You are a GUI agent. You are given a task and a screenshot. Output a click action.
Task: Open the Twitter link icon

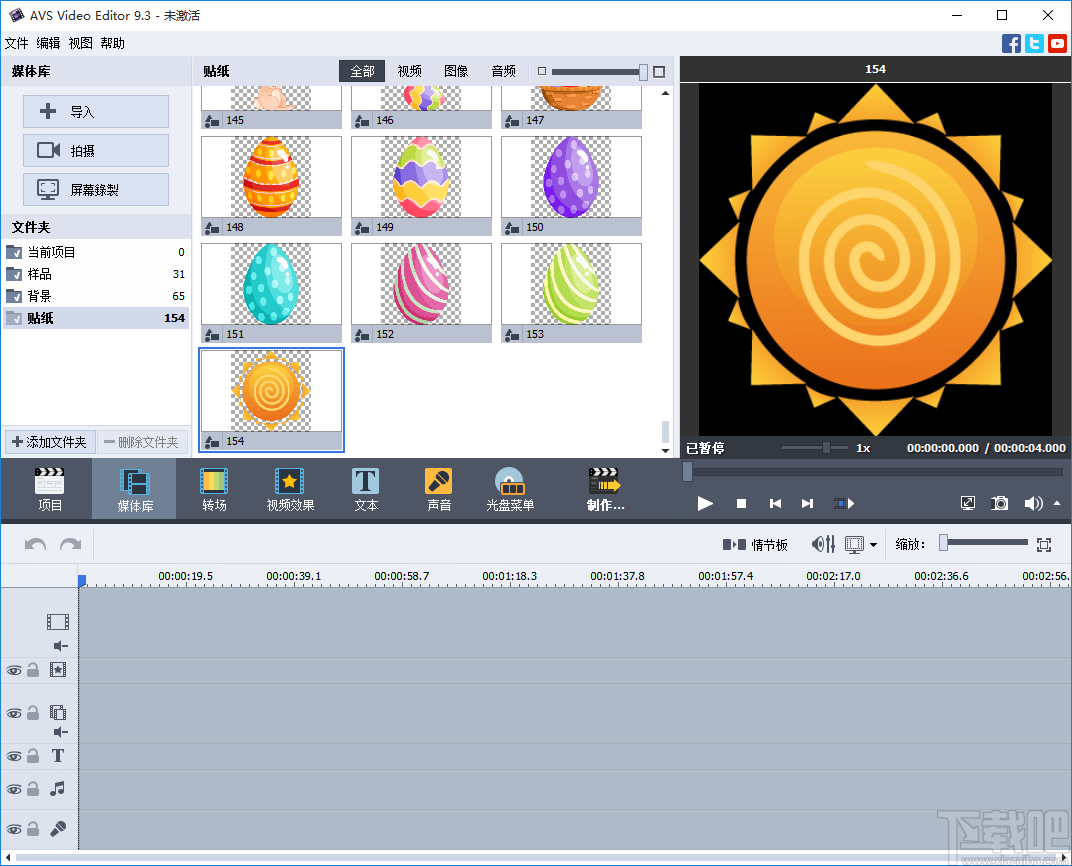[x=1034, y=44]
